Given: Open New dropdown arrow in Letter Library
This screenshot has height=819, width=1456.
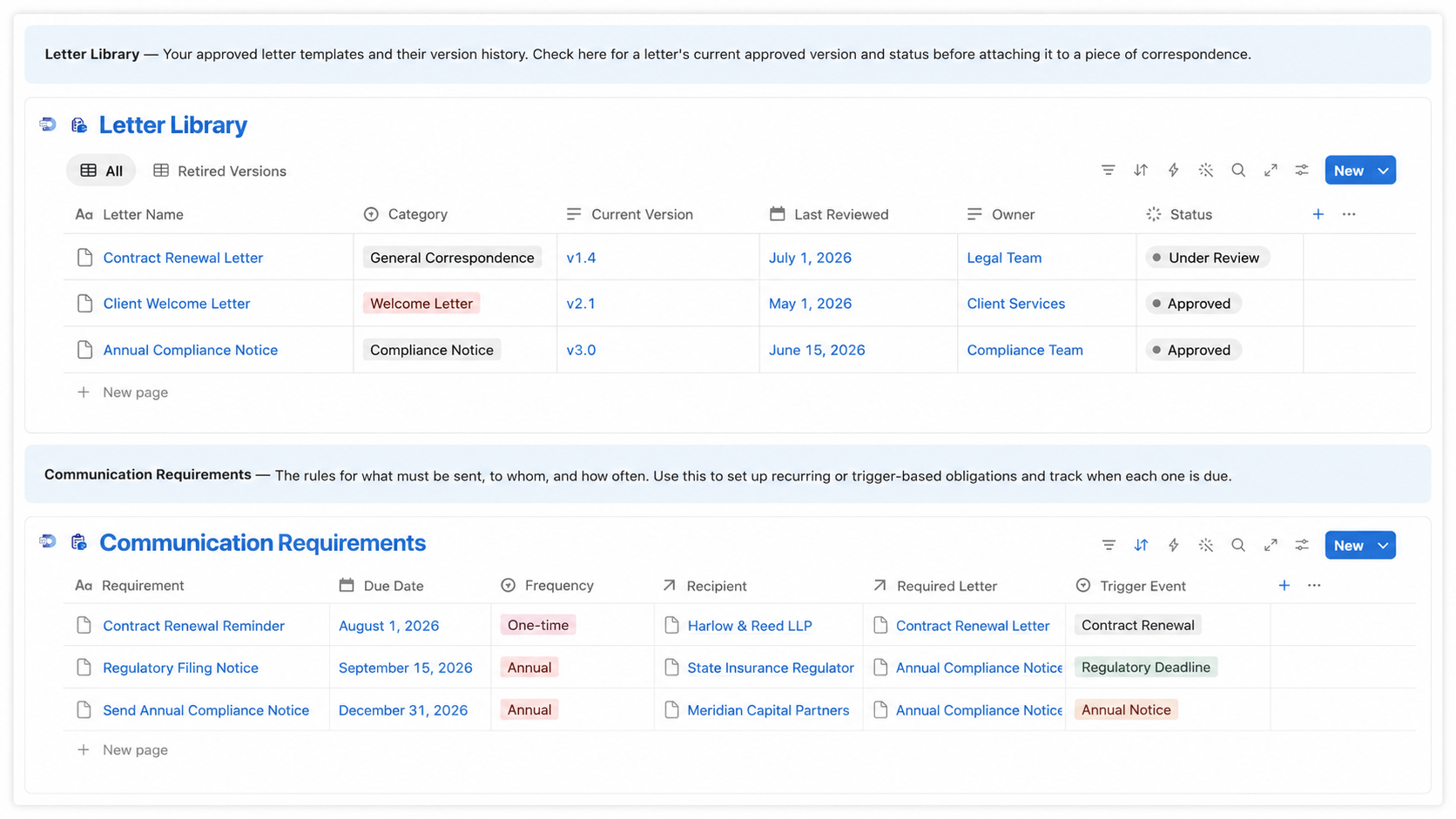Looking at the screenshot, I should pyautogui.click(x=1383, y=171).
